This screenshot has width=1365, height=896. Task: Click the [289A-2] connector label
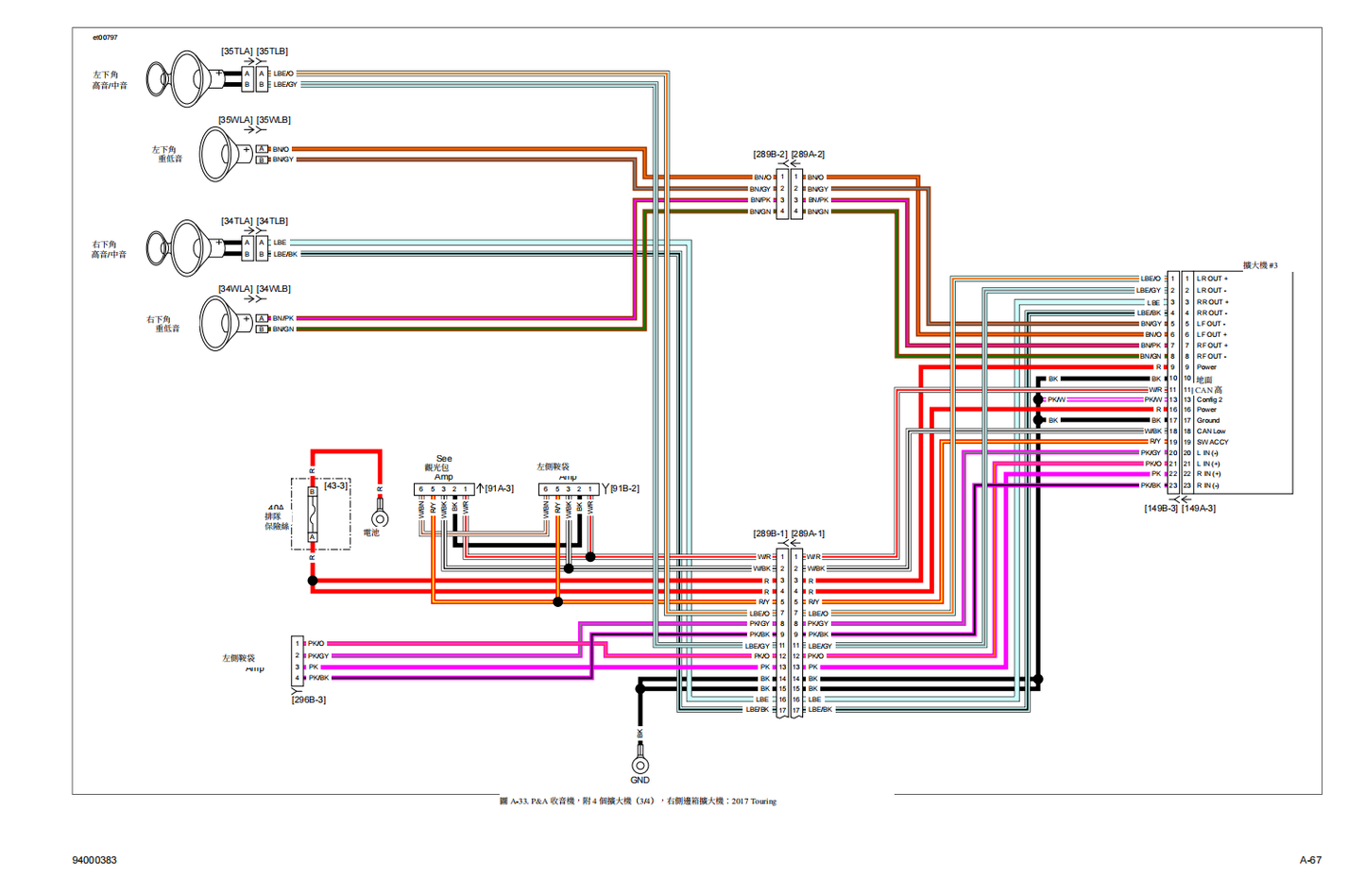808,154
